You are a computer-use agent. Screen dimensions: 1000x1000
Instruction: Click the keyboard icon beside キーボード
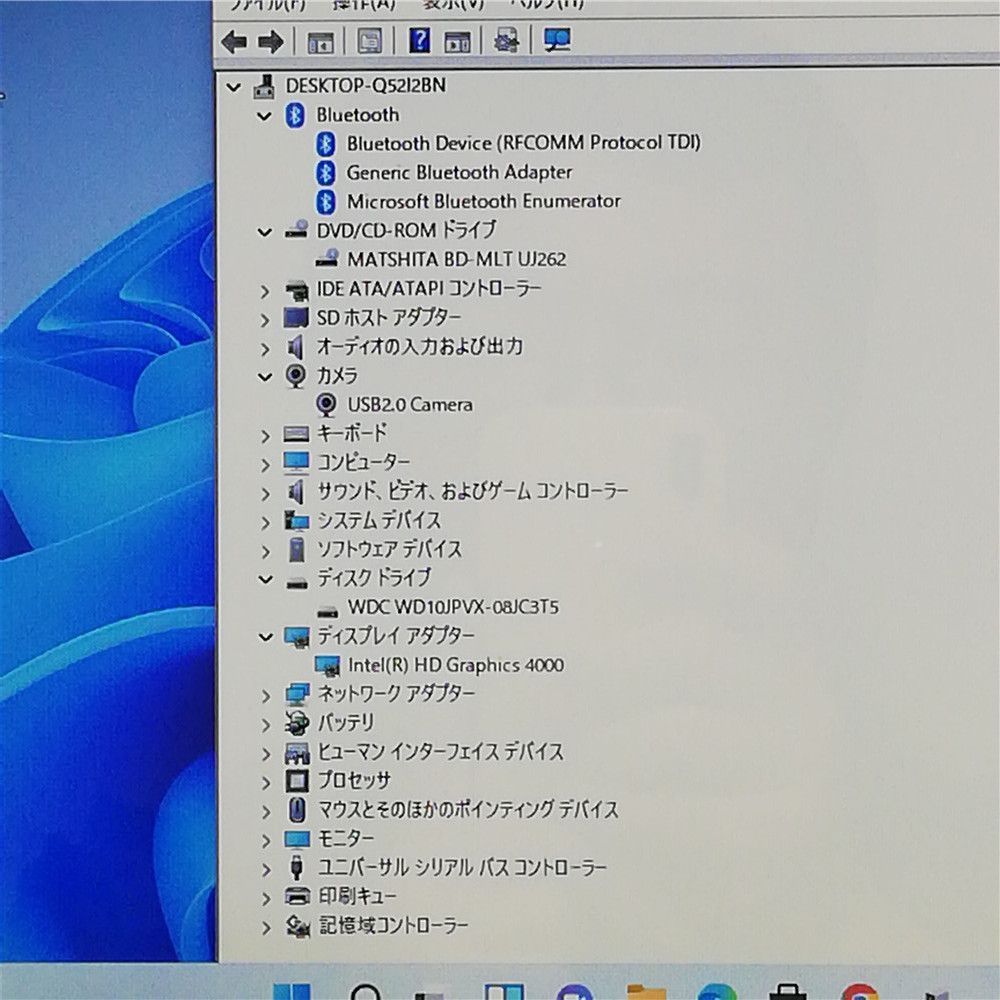click(297, 434)
